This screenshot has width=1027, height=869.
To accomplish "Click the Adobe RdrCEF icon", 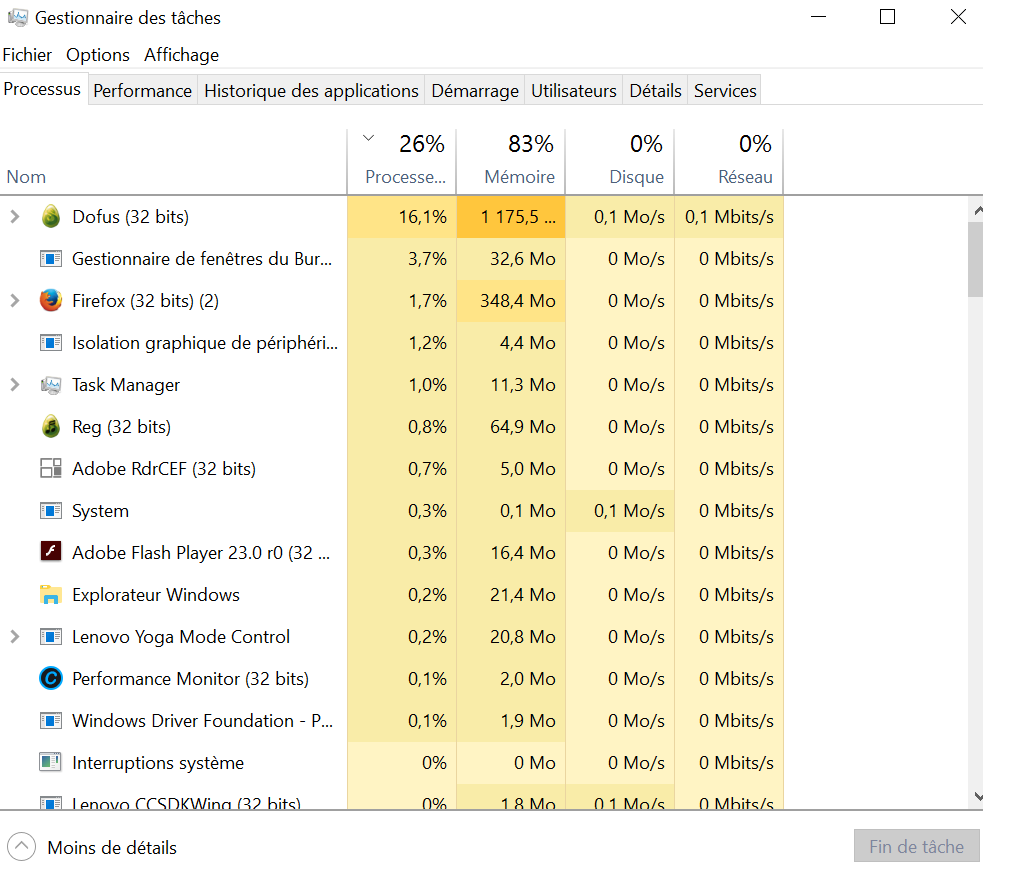I will click(x=50, y=468).
